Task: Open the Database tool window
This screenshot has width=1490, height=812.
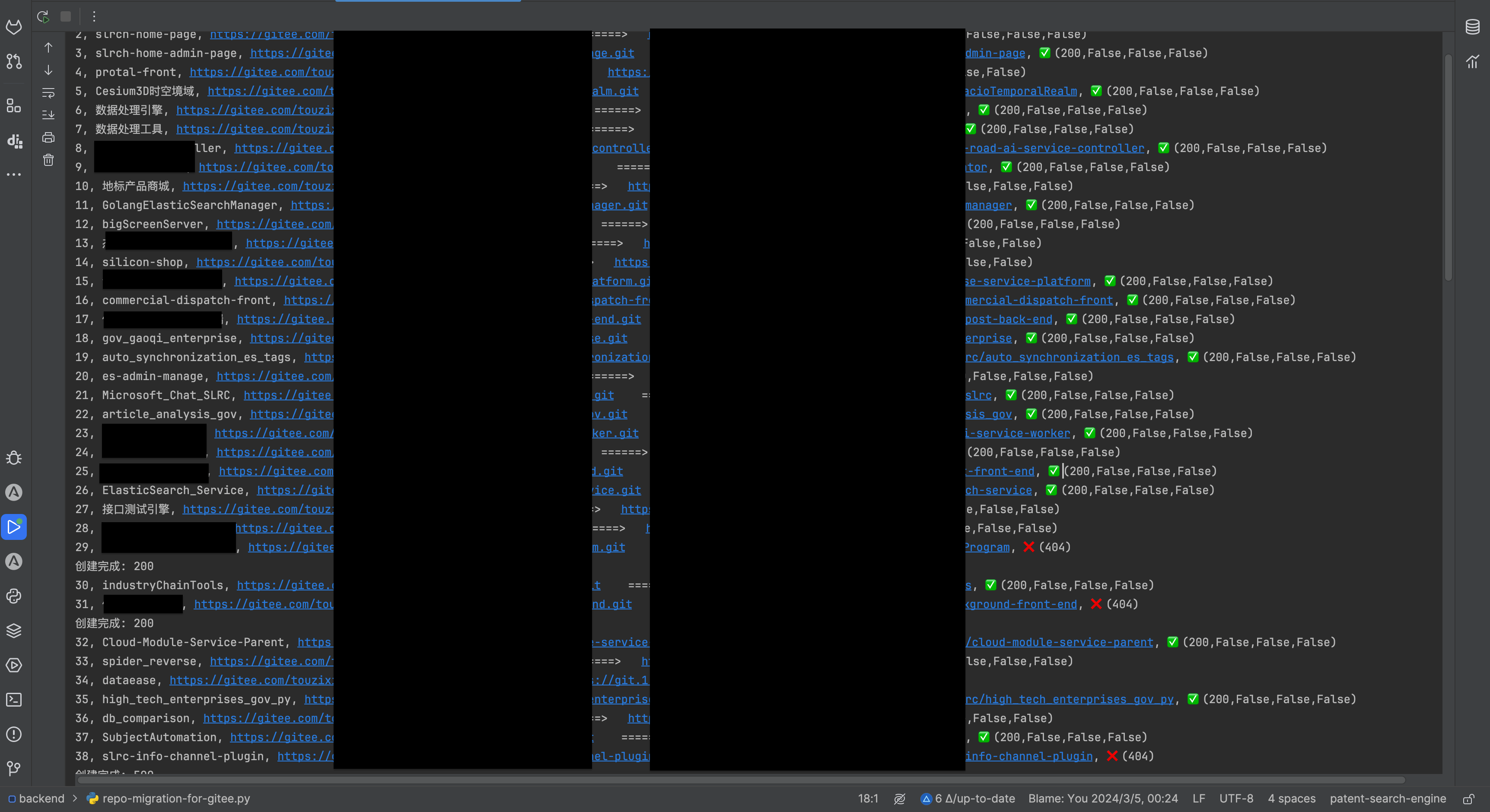Action: tap(1472, 27)
